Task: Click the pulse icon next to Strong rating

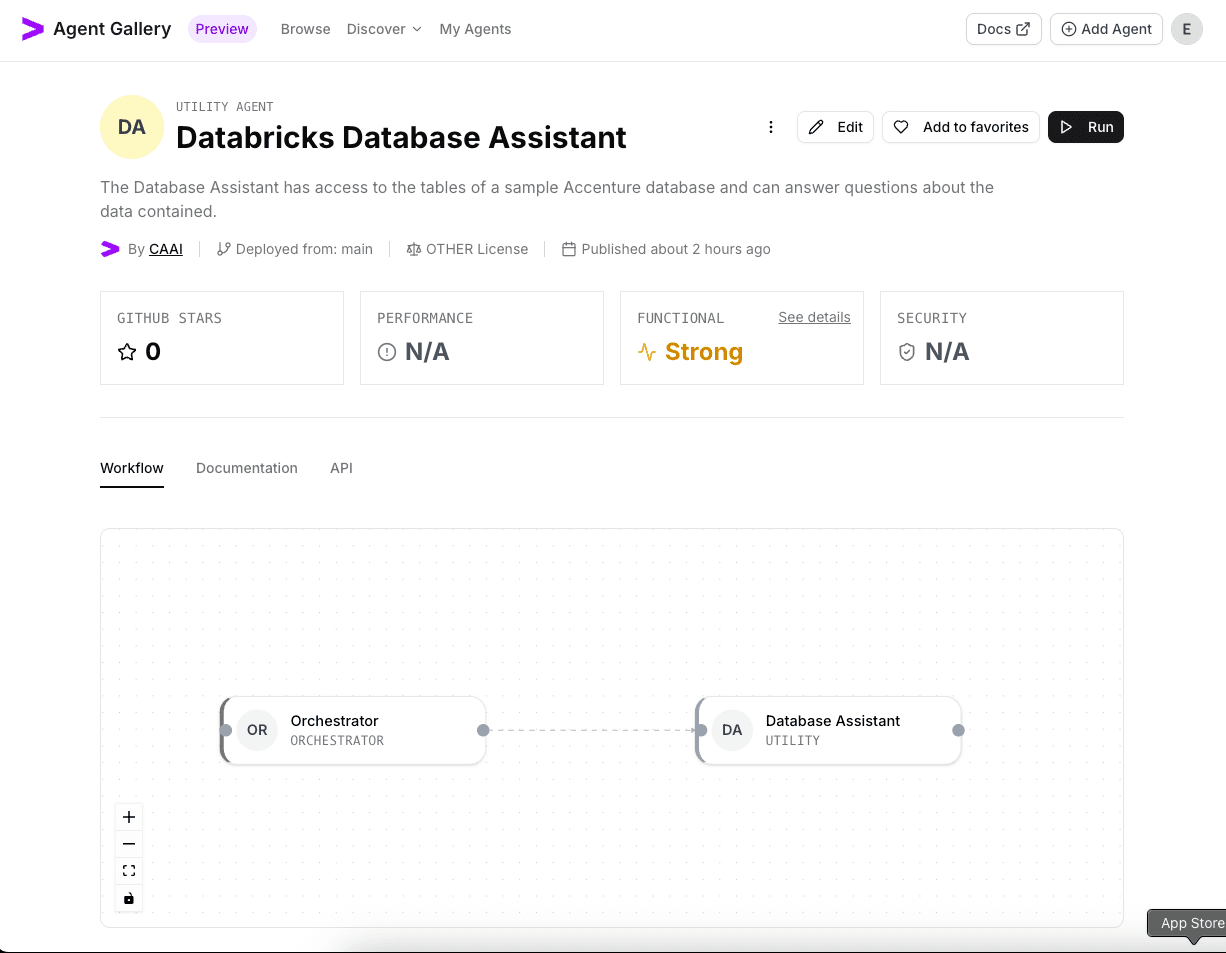Action: point(645,352)
